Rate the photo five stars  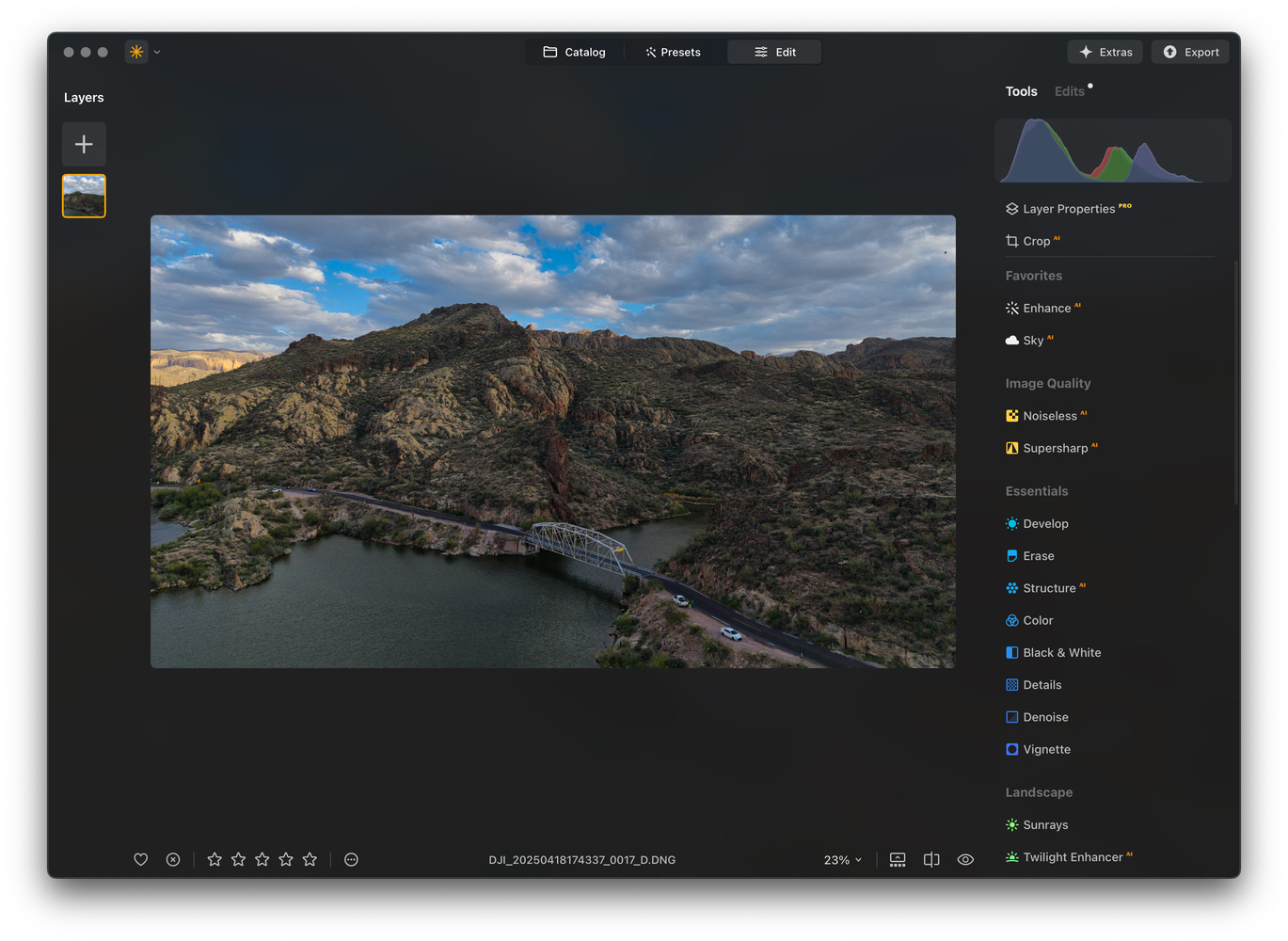(x=310, y=859)
